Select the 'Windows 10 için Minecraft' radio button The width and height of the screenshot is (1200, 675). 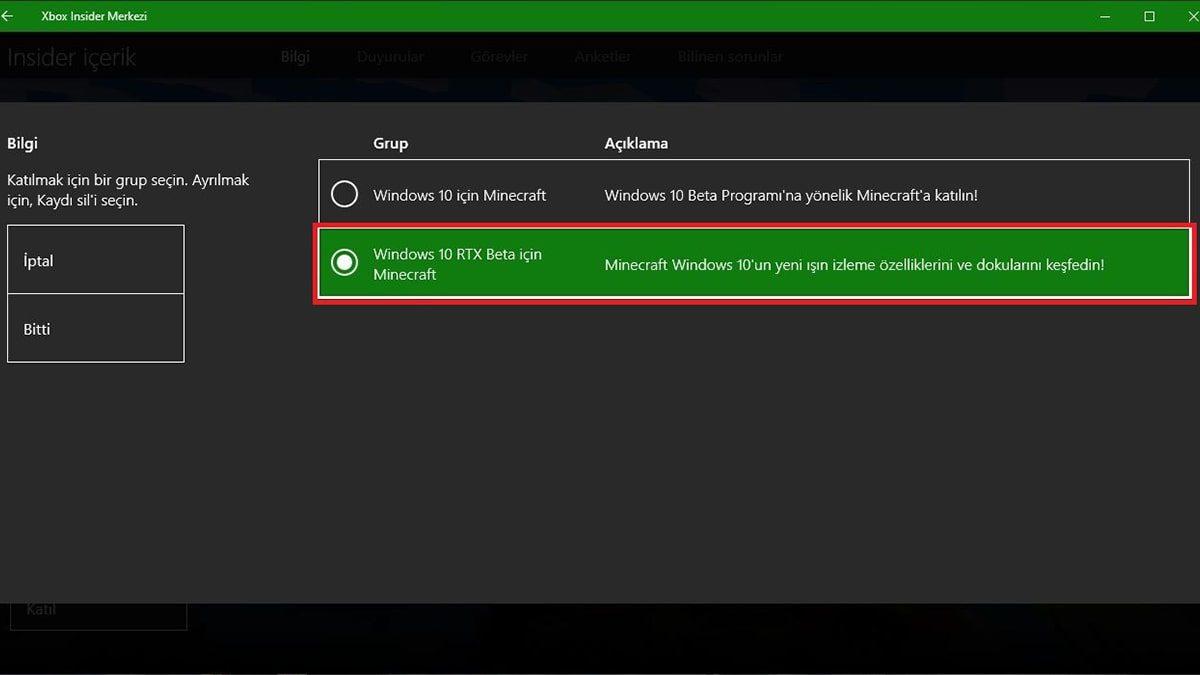point(344,194)
